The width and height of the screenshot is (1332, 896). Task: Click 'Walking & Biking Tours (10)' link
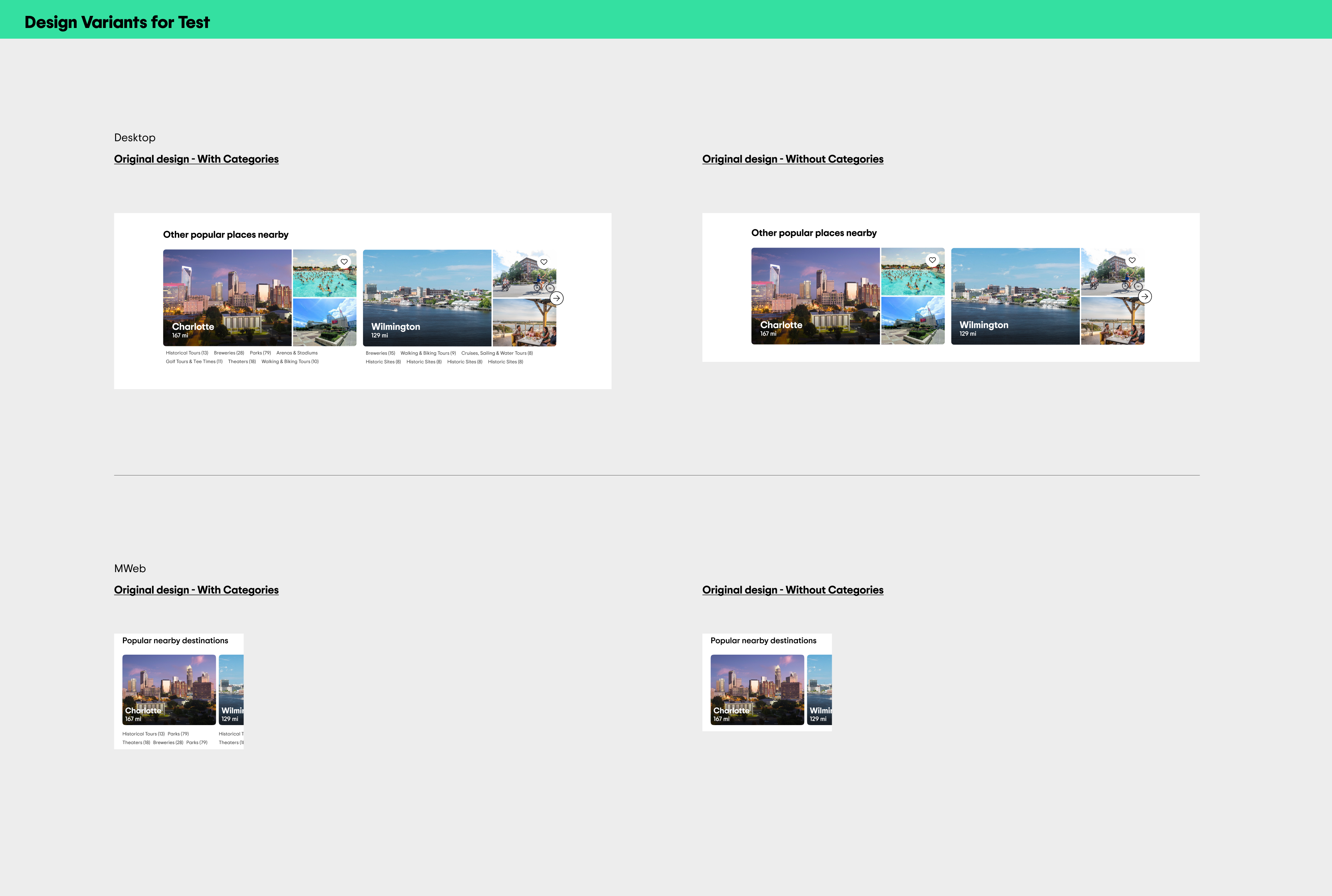[x=290, y=361]
